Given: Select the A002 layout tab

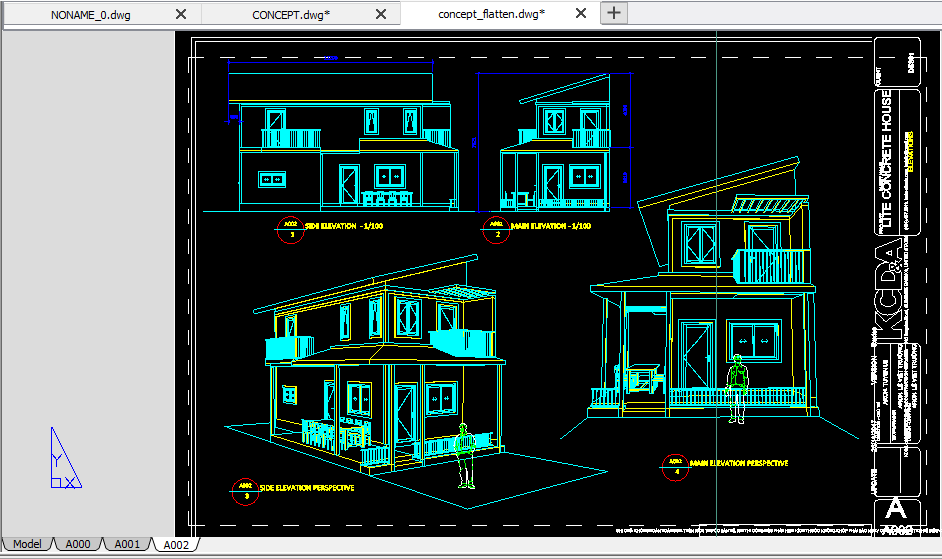Looking at the screenshot, I should pyautogui.click(x=176, y=545).
